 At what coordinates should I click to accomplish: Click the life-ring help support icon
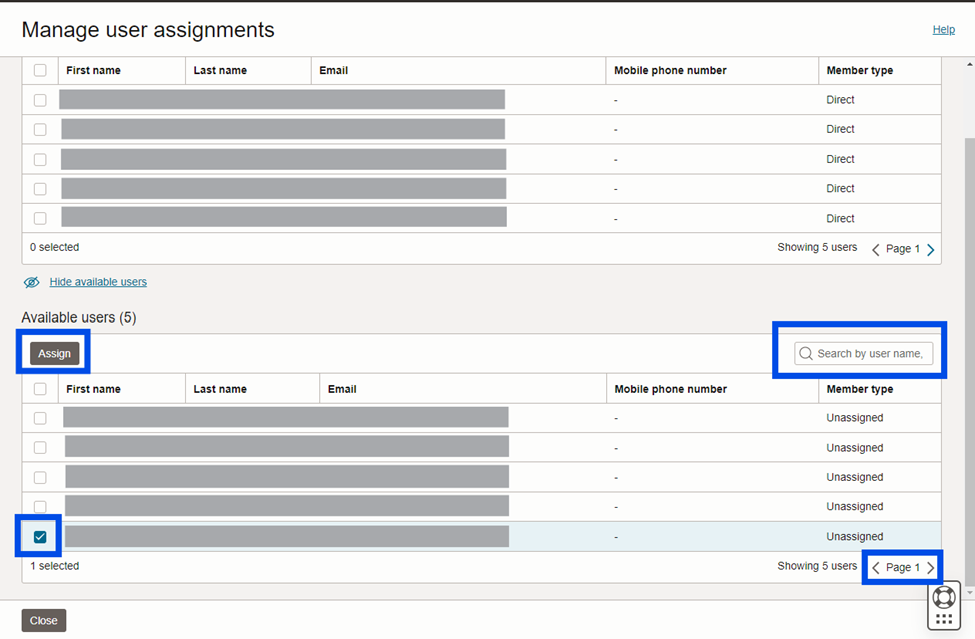(944, 598)
